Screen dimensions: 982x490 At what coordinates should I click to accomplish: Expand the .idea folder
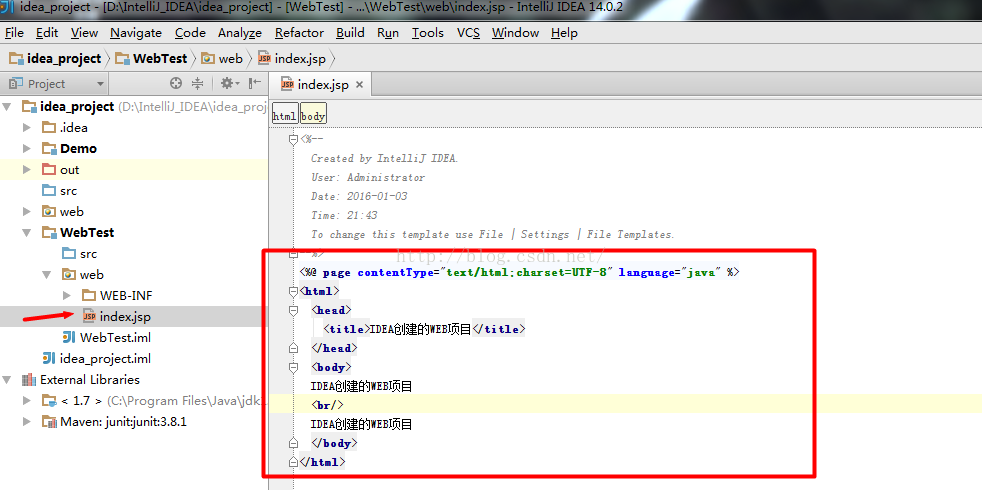(26, 128)
